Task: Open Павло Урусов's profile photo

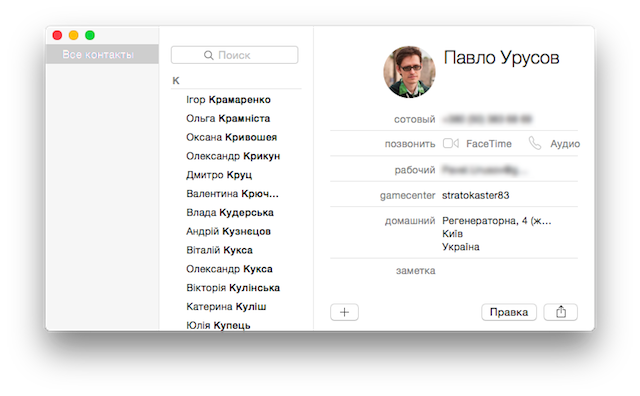Action: click(409, 72)
